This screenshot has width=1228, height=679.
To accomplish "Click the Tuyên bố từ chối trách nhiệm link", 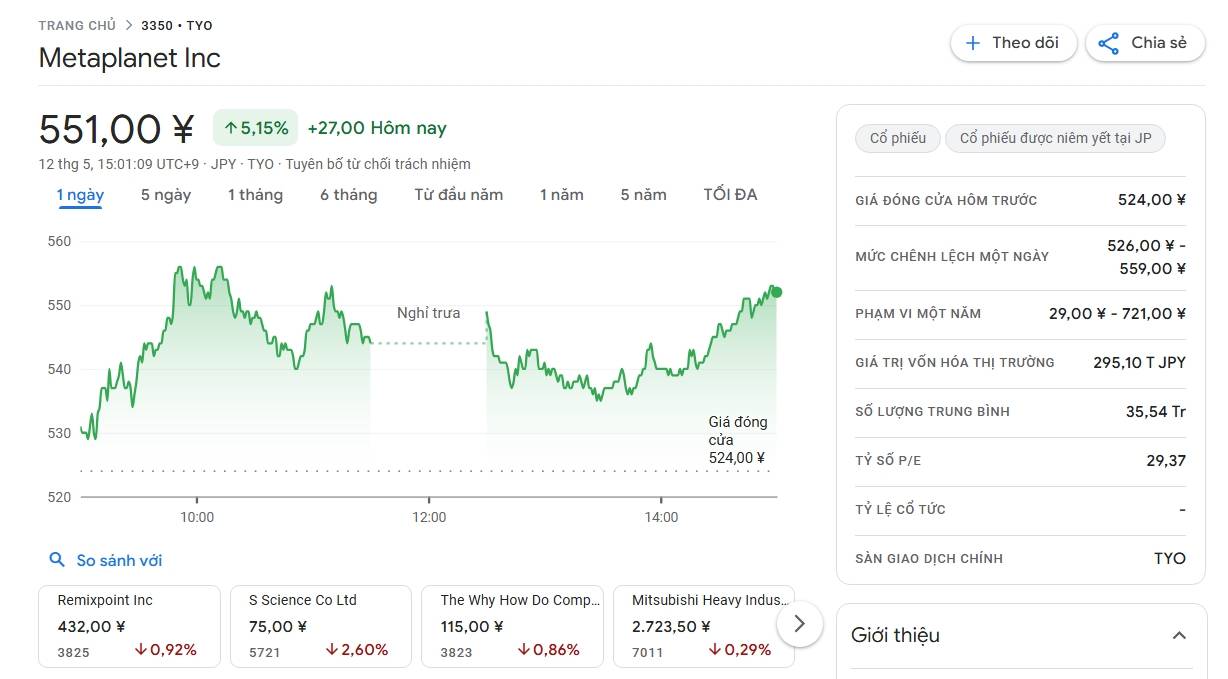I will (378, 164).
